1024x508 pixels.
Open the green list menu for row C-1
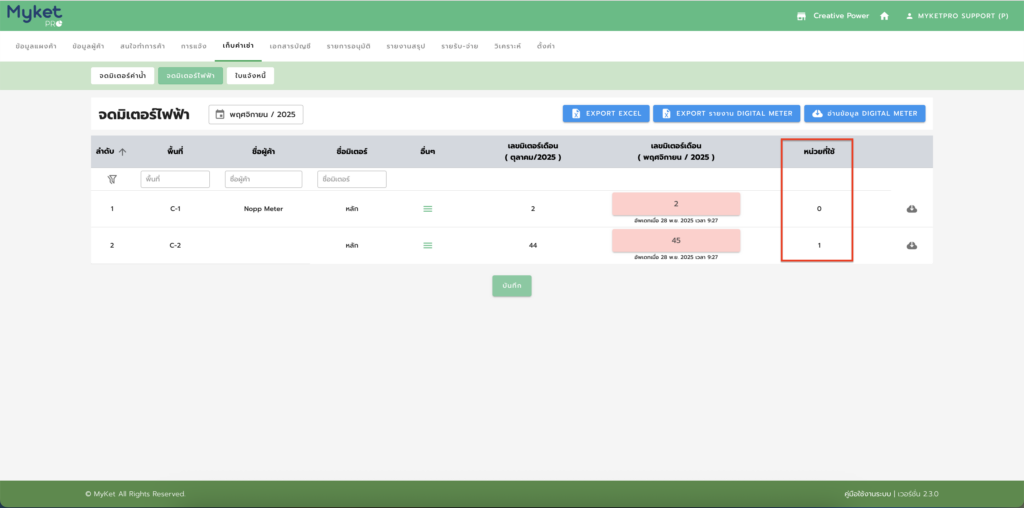tap(428, 209)
